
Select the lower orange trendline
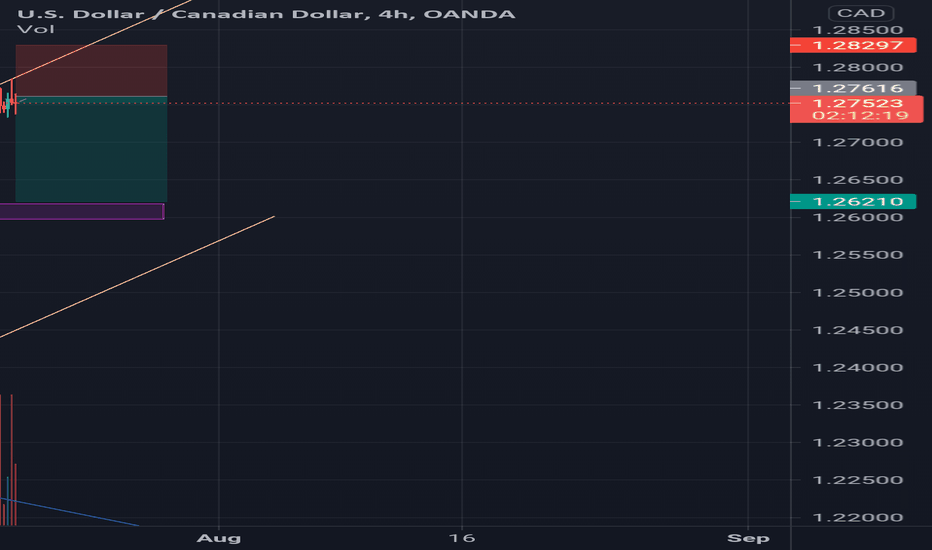[x=137, y=277]
